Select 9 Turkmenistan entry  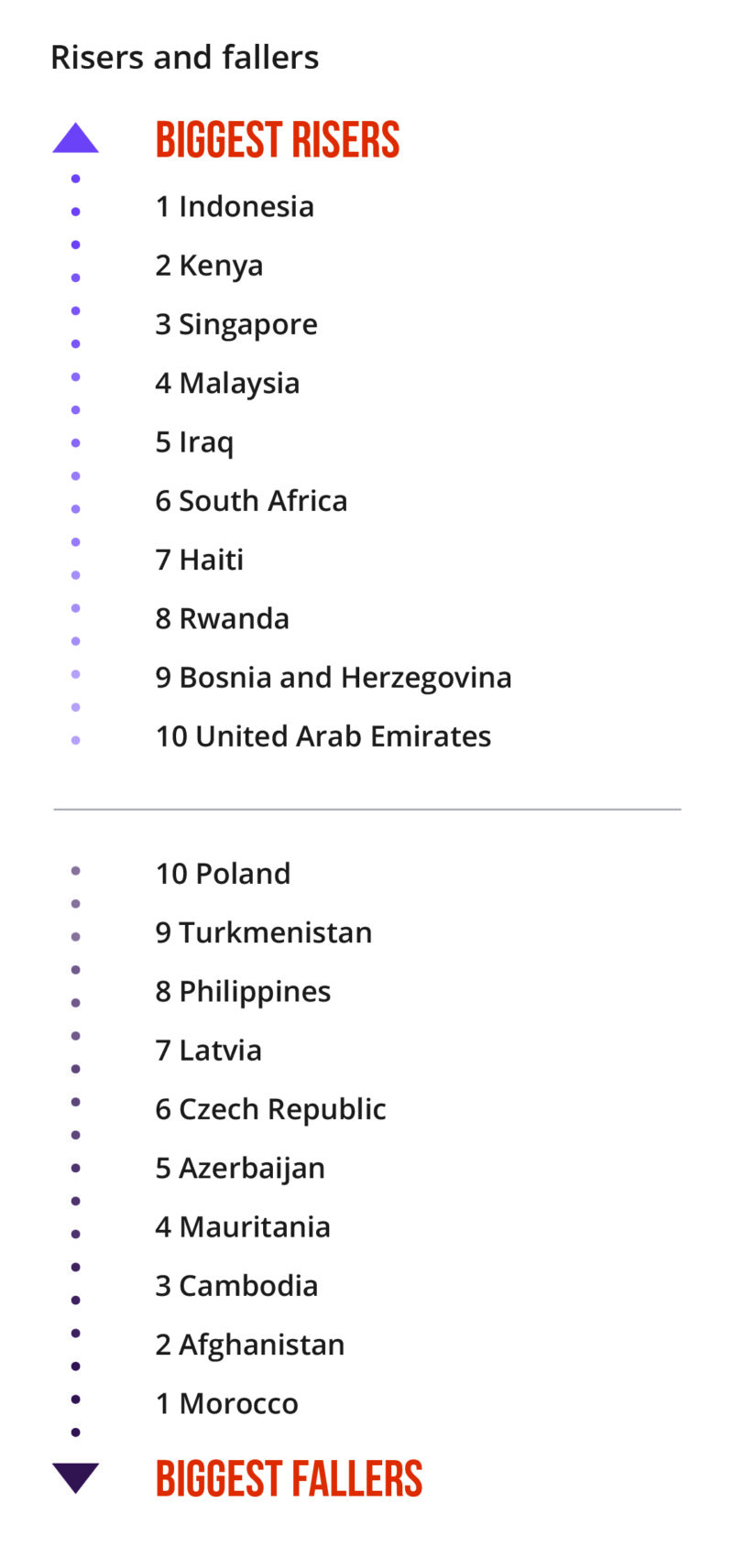[x=264, y=932]
